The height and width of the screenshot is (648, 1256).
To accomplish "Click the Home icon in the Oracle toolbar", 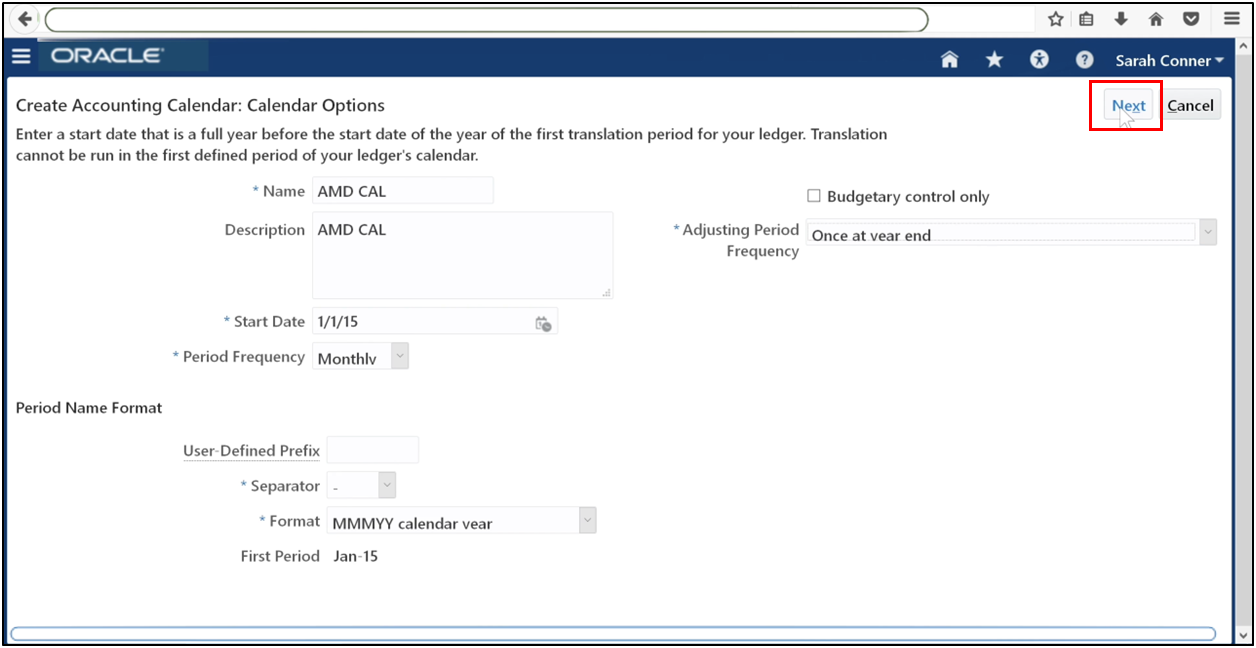I will point(948,60).
